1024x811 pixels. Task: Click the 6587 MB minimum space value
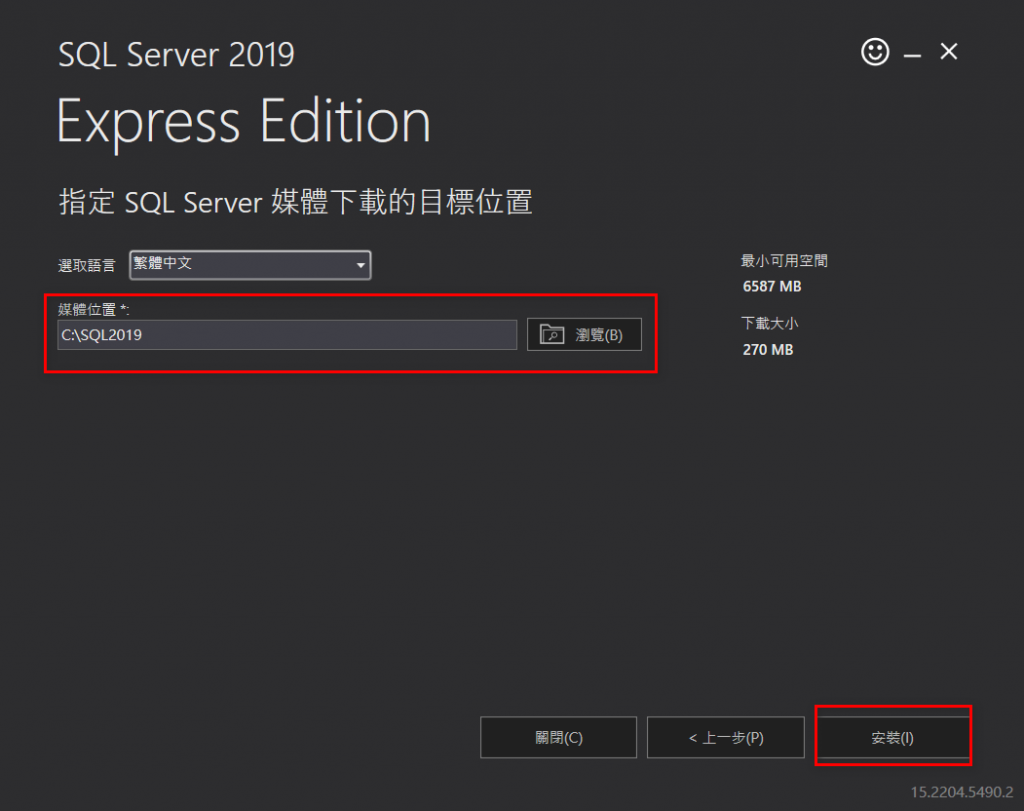pyautogui.click(x=772, y=287)
